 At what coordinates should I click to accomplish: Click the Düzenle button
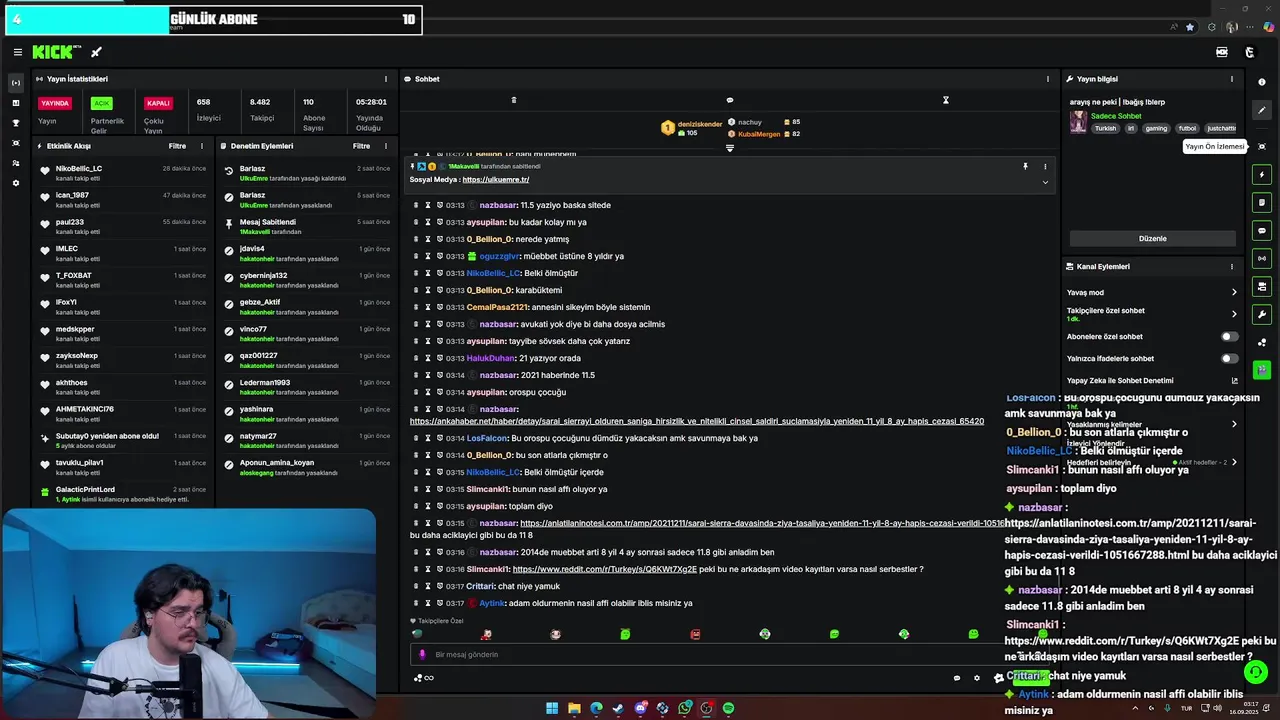pyautogui.click(x=1153, y=239)
